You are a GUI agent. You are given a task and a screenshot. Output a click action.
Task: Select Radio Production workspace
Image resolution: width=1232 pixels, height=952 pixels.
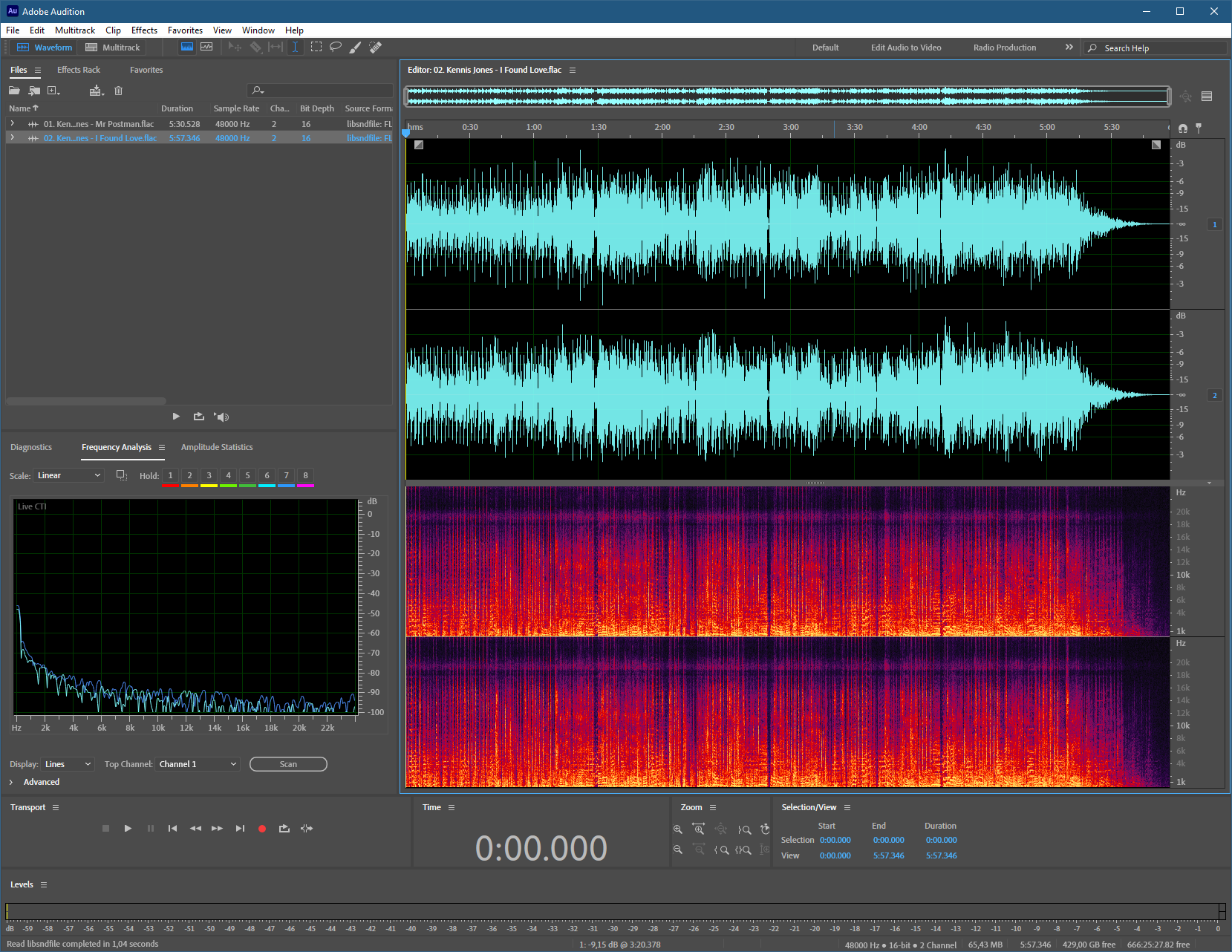[x=1005, y=48]
